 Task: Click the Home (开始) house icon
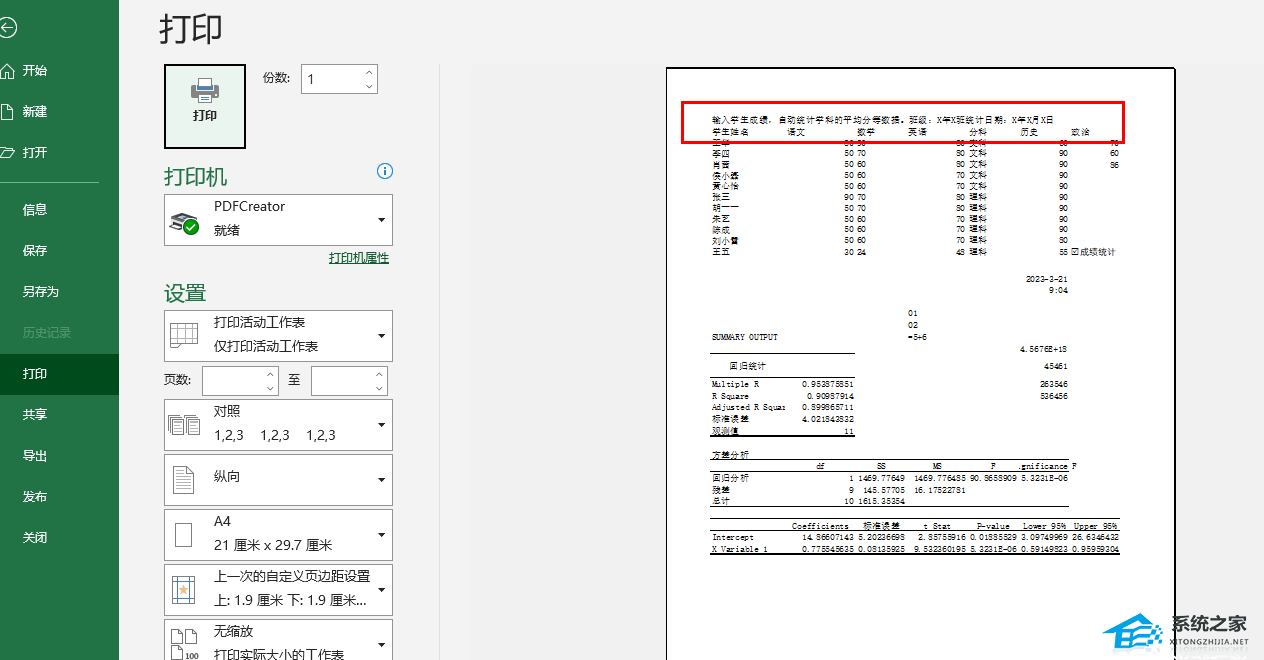[8, 71]
